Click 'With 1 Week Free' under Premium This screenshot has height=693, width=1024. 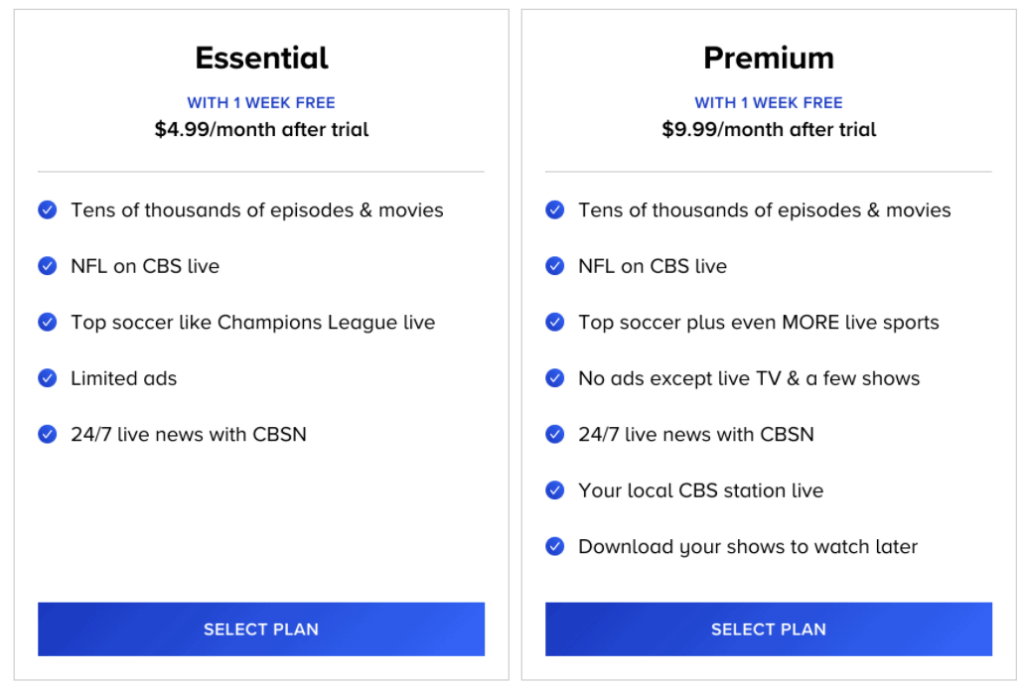point(768,102)
